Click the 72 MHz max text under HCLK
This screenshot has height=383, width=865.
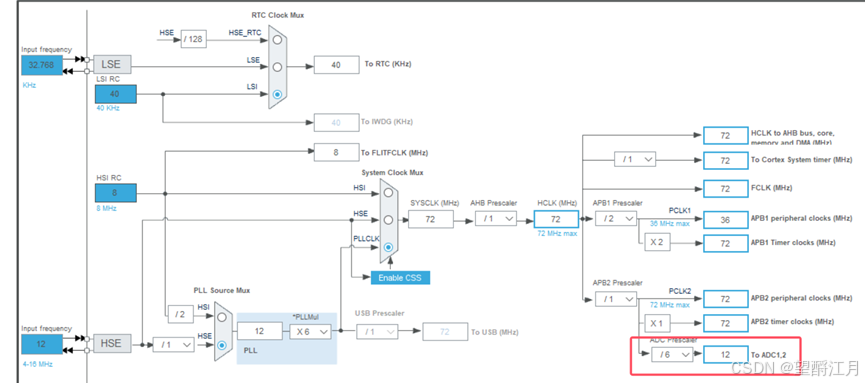point(556,233)
